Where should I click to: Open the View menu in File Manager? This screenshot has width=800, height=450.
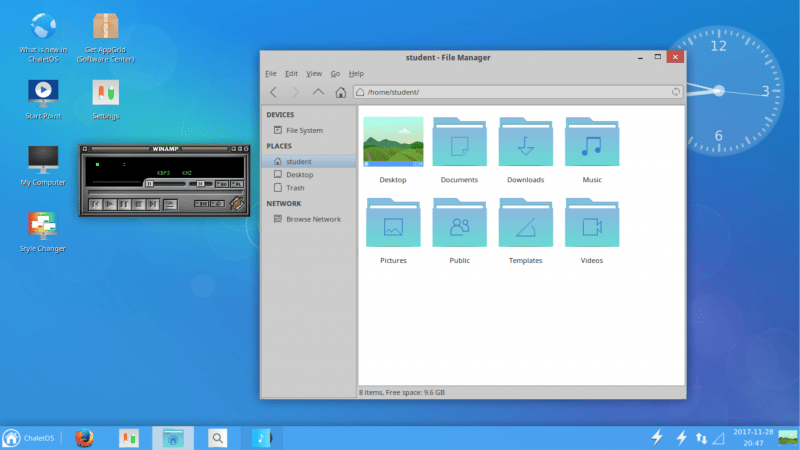tap(314, 73)
